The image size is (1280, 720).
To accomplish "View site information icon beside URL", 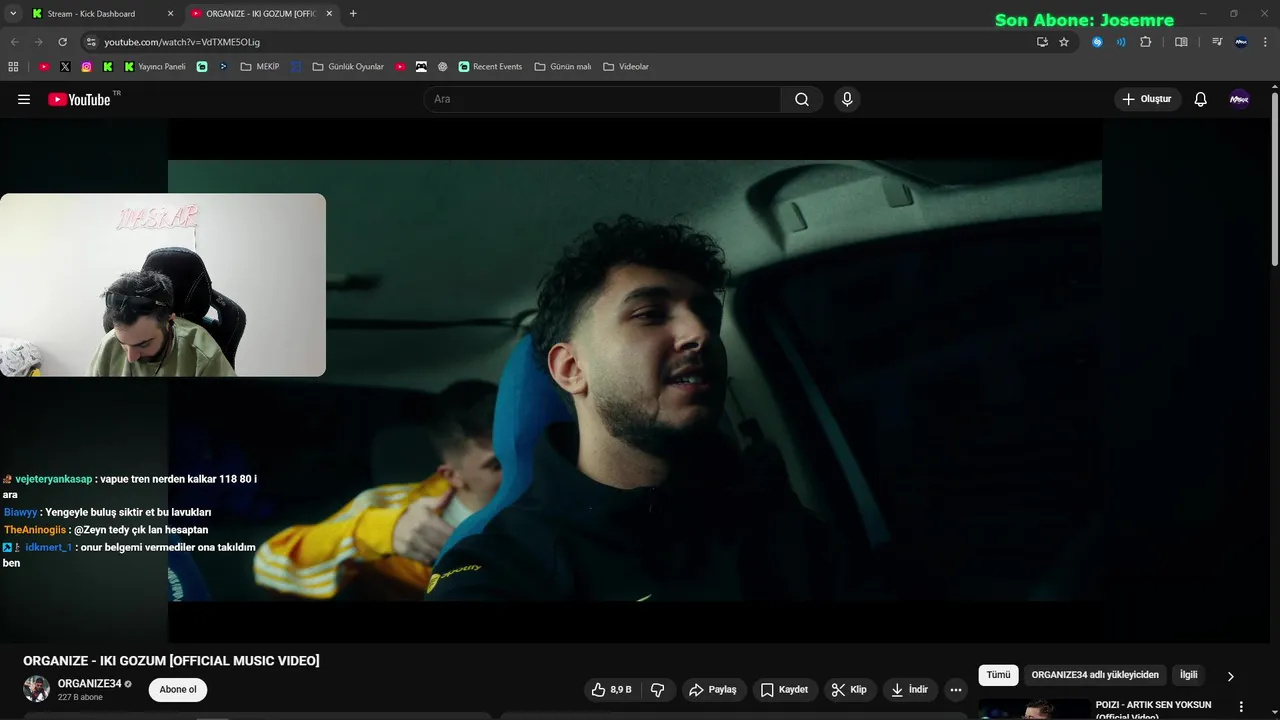I will pyautogui.click(x=91, y=42).
